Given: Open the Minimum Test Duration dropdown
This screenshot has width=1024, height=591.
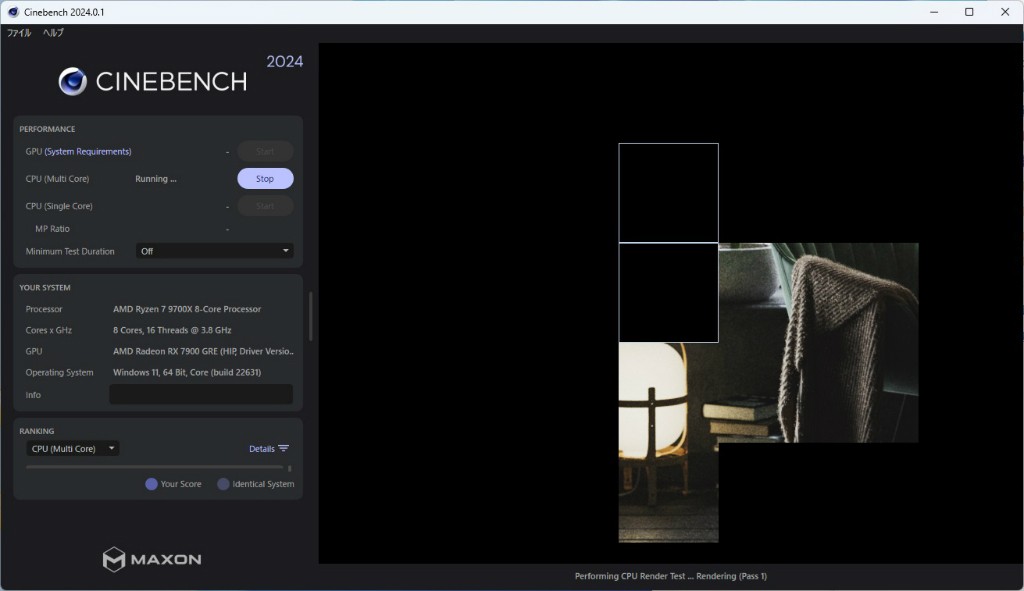Looking at the screenshot, I should [x=214, y=251].
